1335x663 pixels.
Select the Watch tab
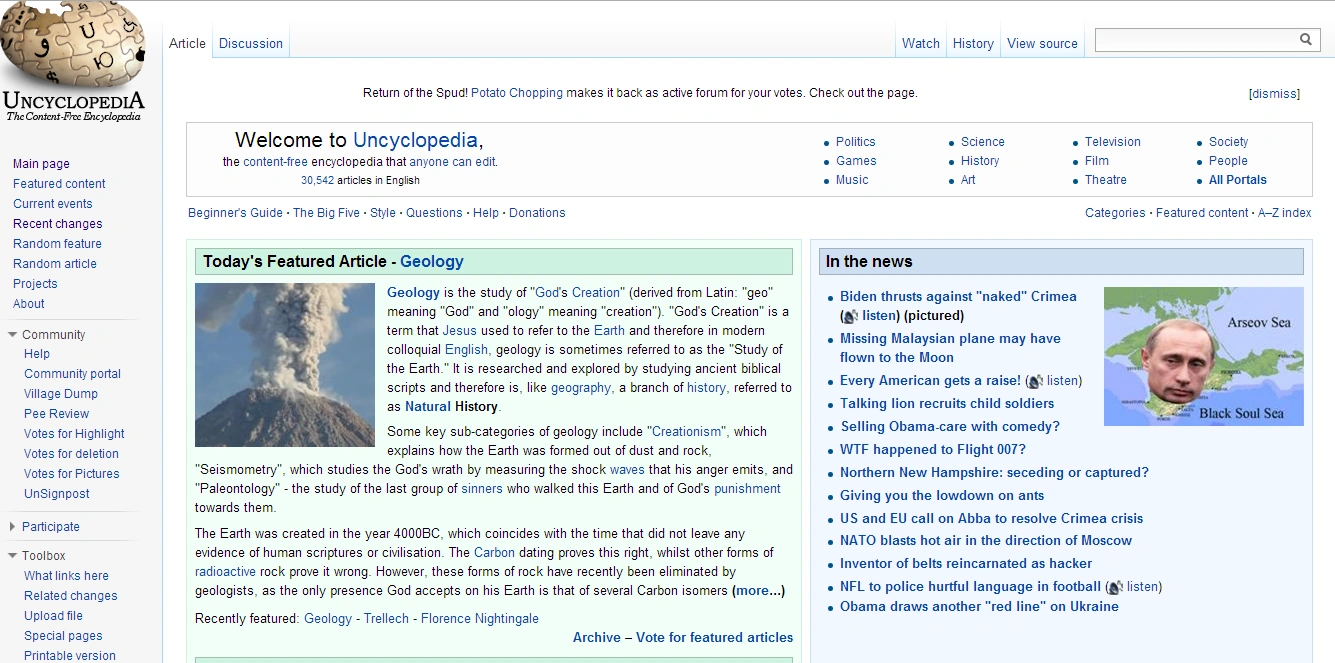tap(921, 43)
